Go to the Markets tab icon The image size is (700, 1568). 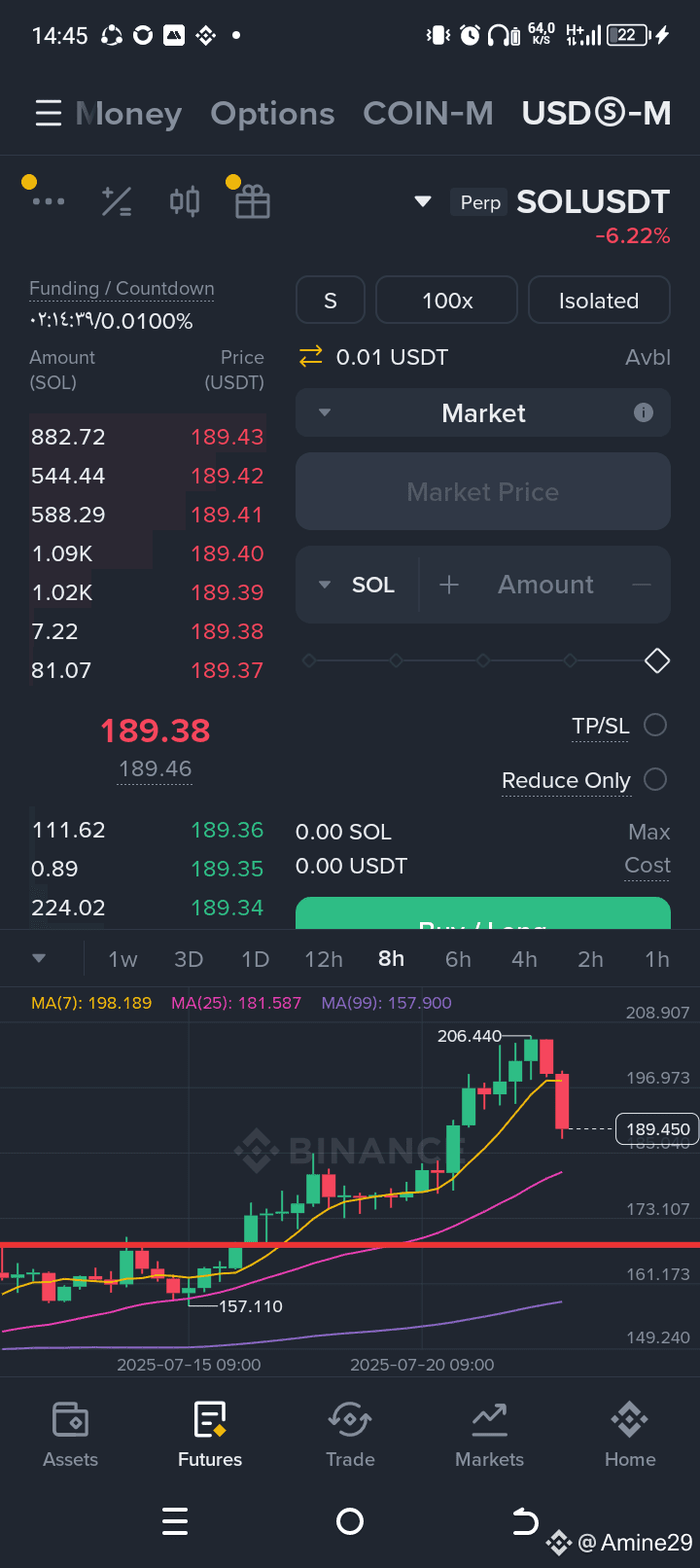[489, 1420]
